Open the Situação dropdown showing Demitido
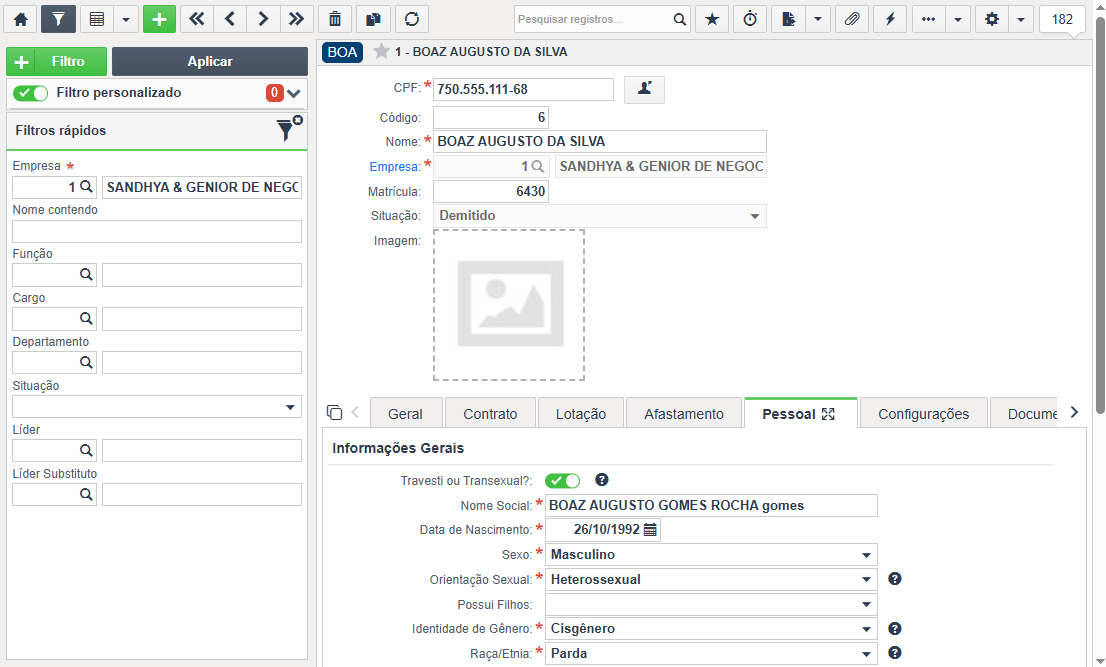Image resolution: width=1106 pixels, height=667 pixels. 600,216
